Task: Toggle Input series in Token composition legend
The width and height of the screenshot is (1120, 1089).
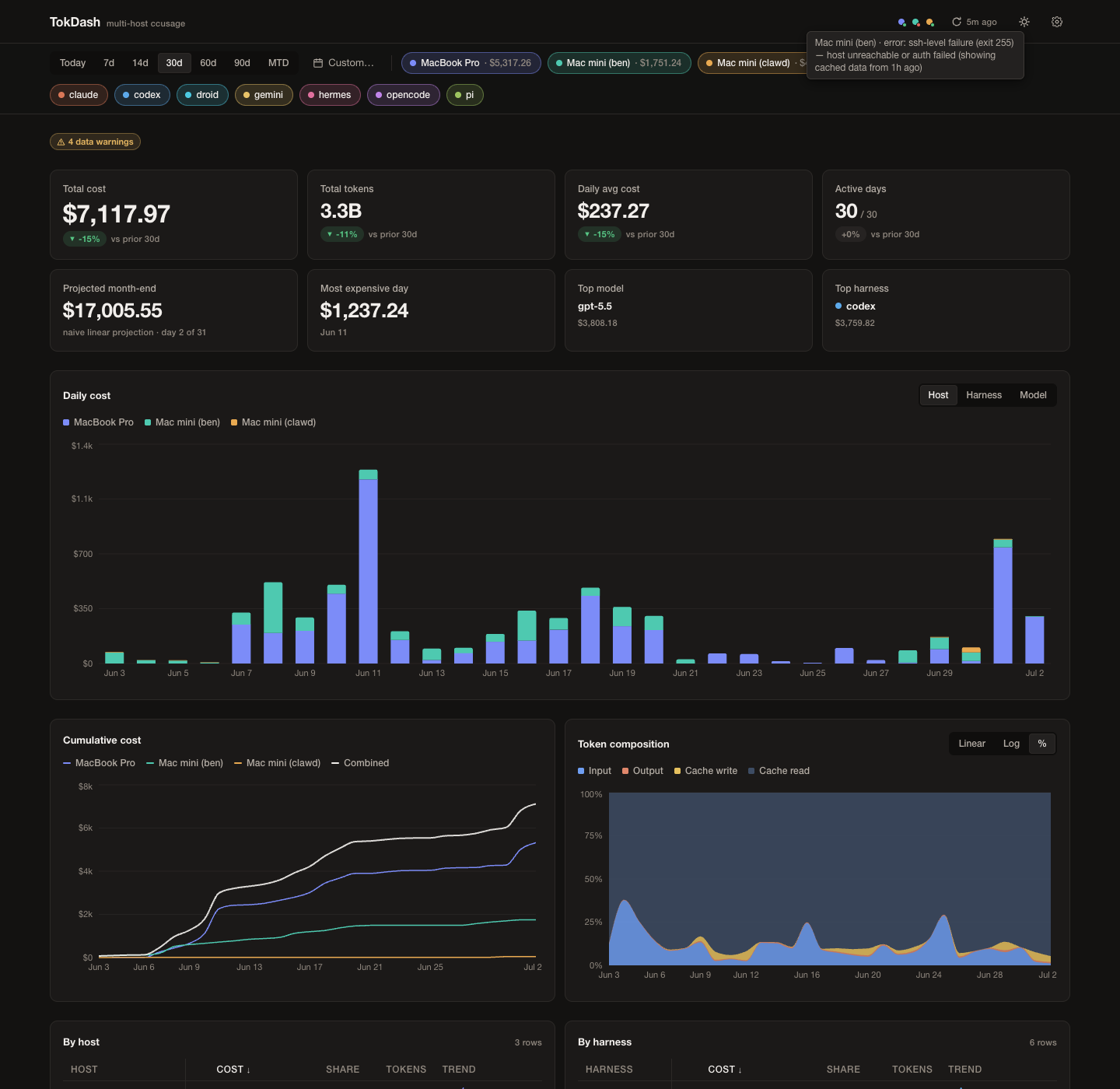Action: pyautogui.click(x=594, y=771)
